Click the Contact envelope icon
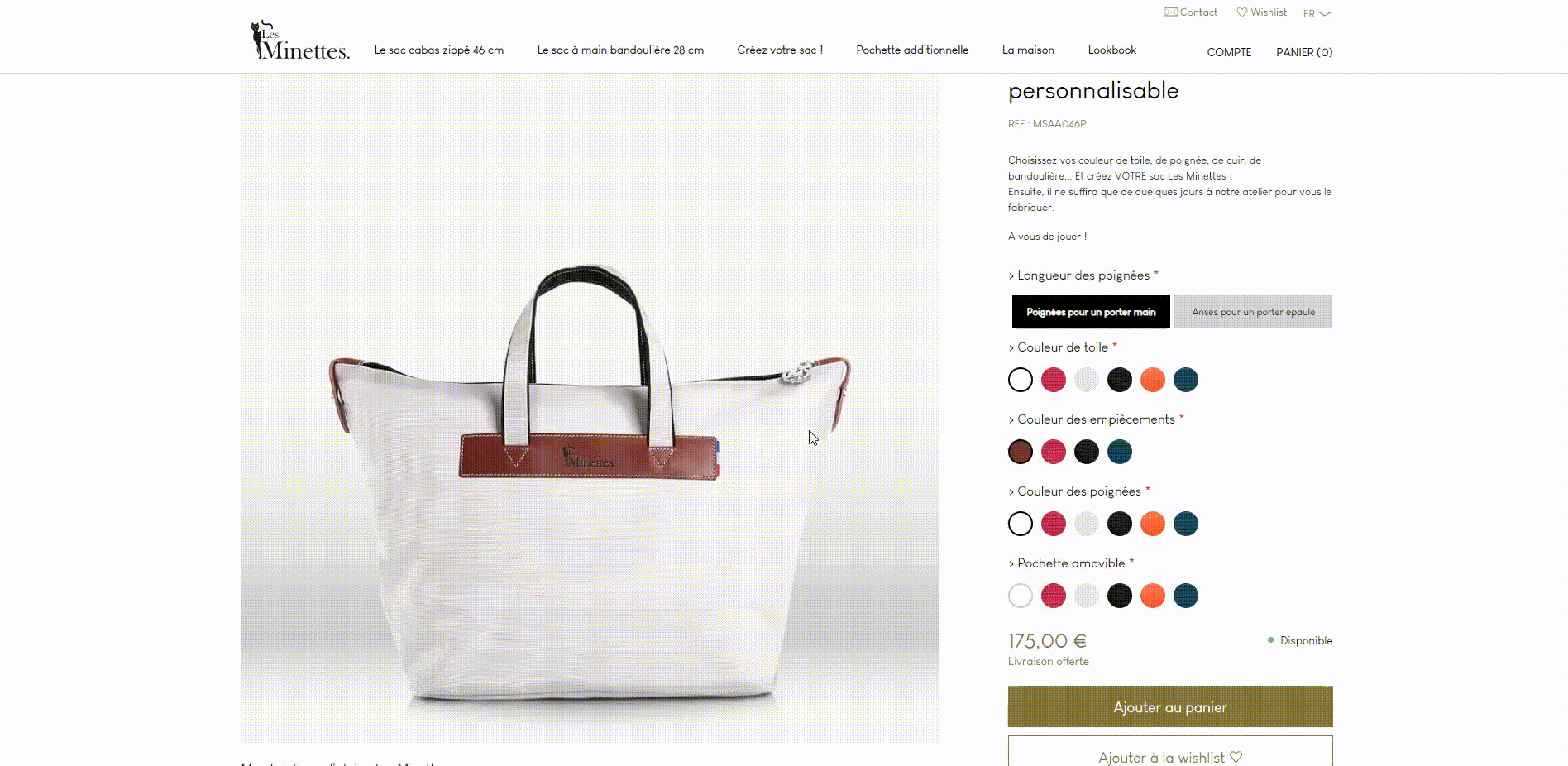This screenshot has height=766, width=1568. tap(1170, 12)
